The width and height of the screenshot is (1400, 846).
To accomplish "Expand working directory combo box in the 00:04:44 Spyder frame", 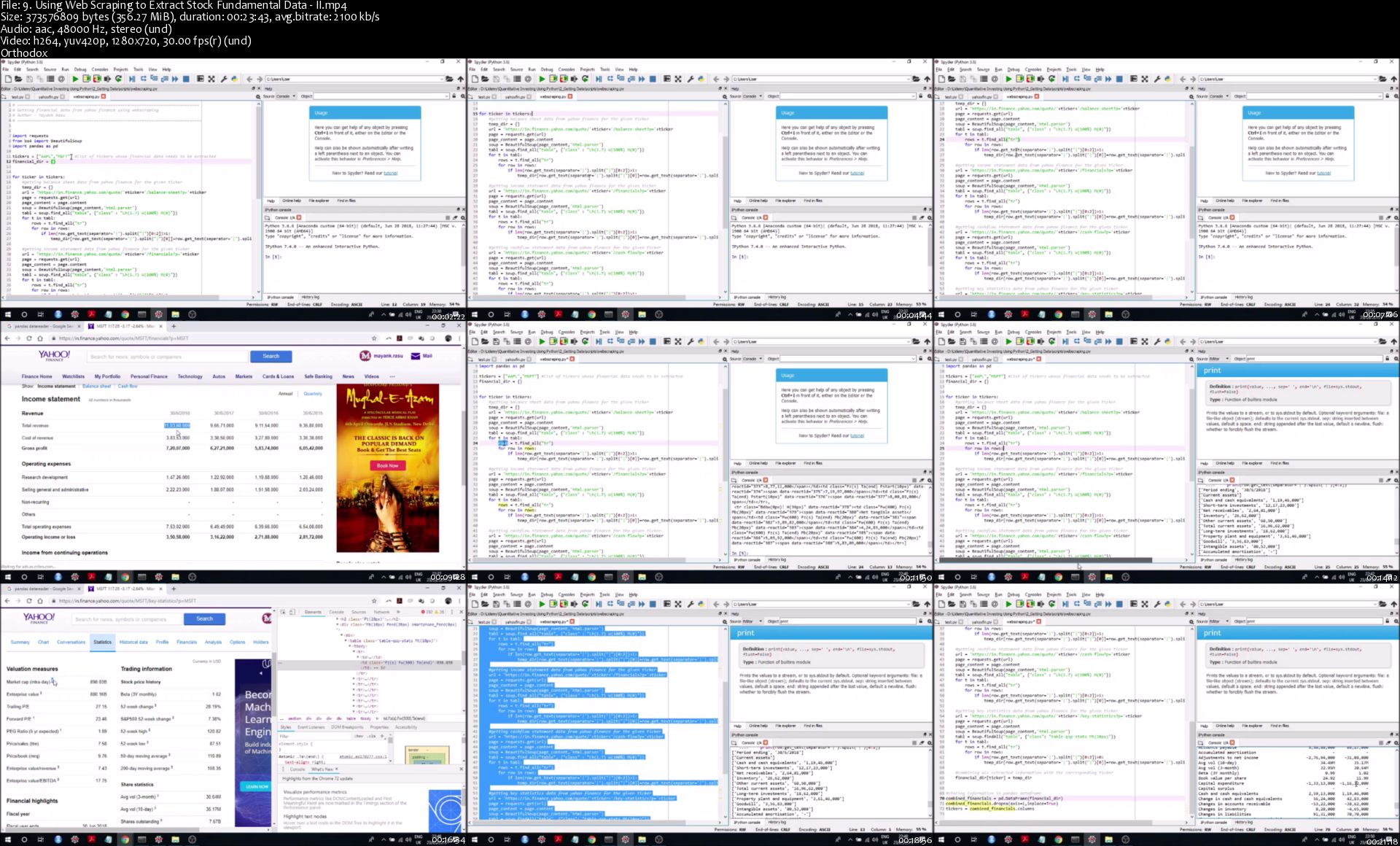I will tap(908, 79).
